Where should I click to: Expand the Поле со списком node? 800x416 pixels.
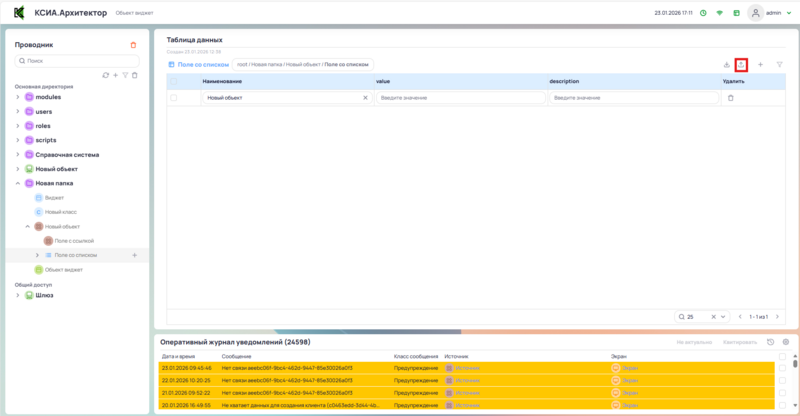click(x=37, y=255)
